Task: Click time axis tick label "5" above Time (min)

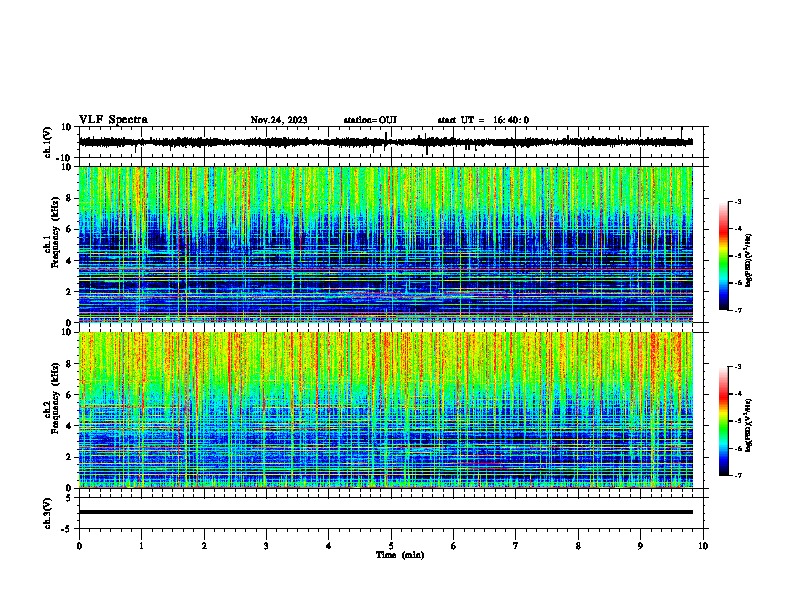Action: 391,546
